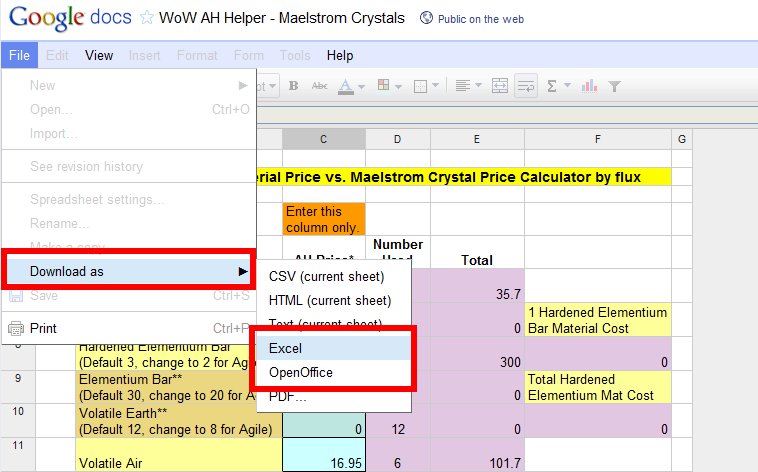The image size is (758, 472).
Task: Open the alignment dropdown arrow
Action: click(479, 86)
